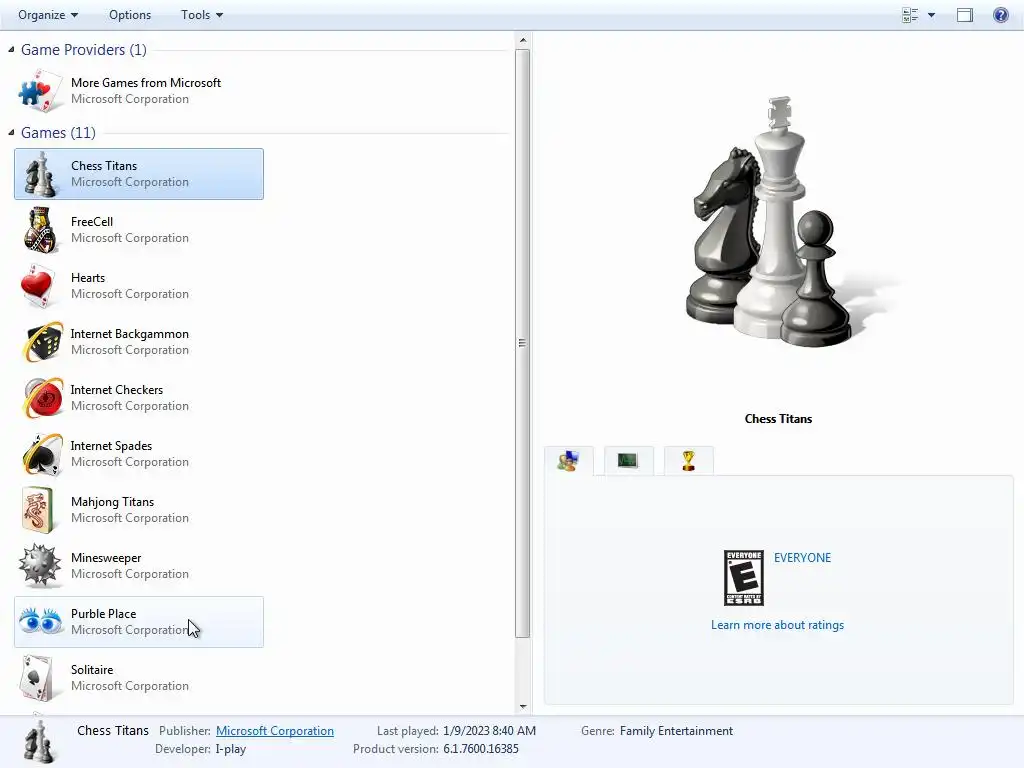Open the help question mark button
Screen dimensions: 1024x768
(1000, 14)
